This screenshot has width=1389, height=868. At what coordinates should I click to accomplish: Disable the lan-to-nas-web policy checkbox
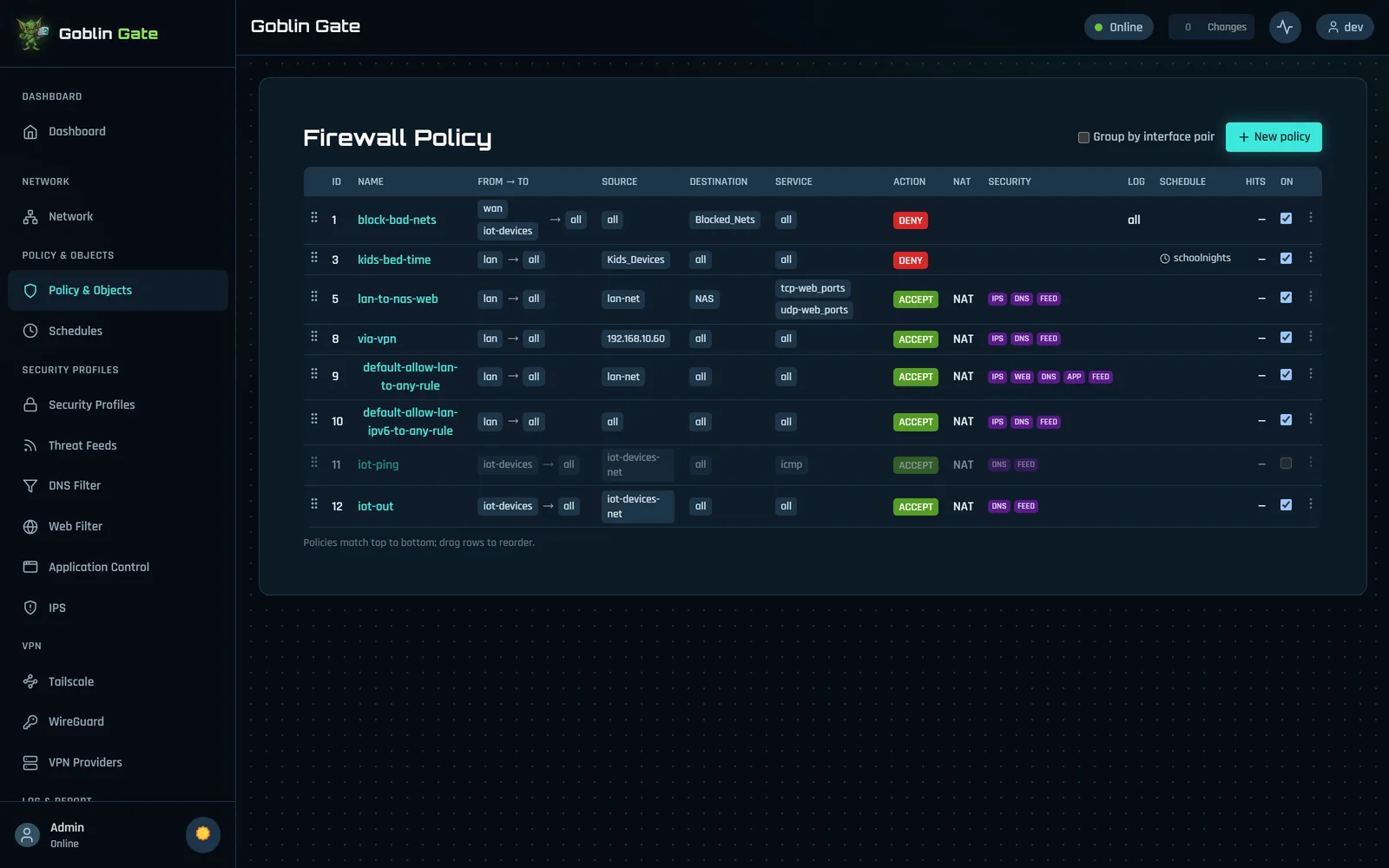[1286, 298]
